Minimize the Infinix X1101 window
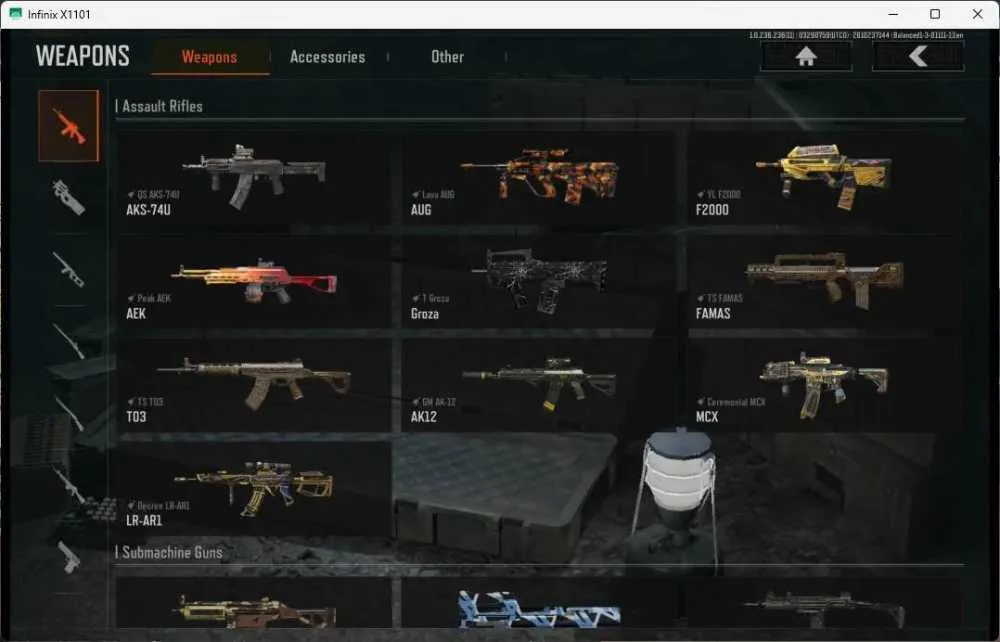Image resolution: width=1000 pixels, height=642 pixels. point(893,14)
